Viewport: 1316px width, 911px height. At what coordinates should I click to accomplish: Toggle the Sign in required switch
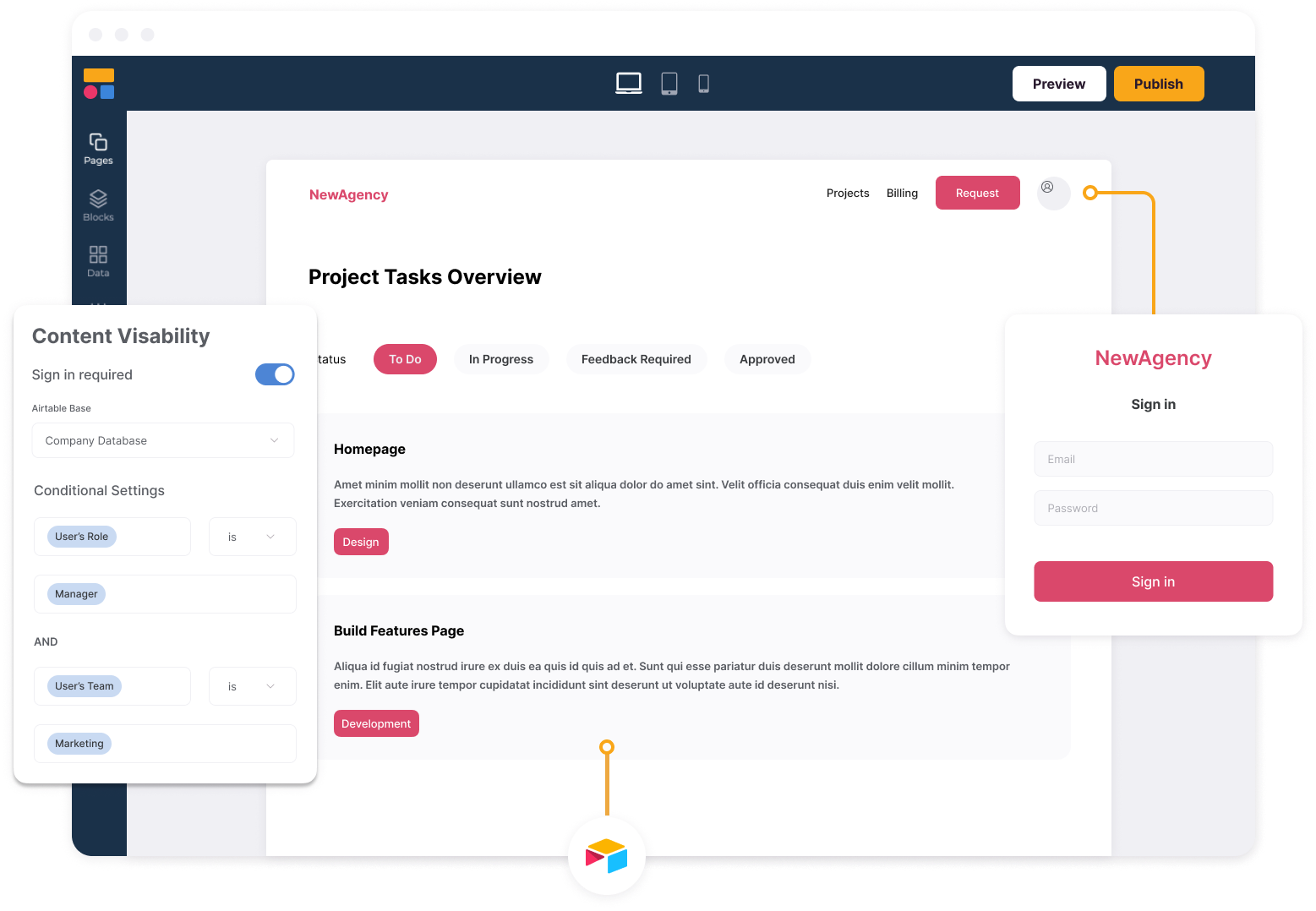pyautogui.click(x=275, y=374)
